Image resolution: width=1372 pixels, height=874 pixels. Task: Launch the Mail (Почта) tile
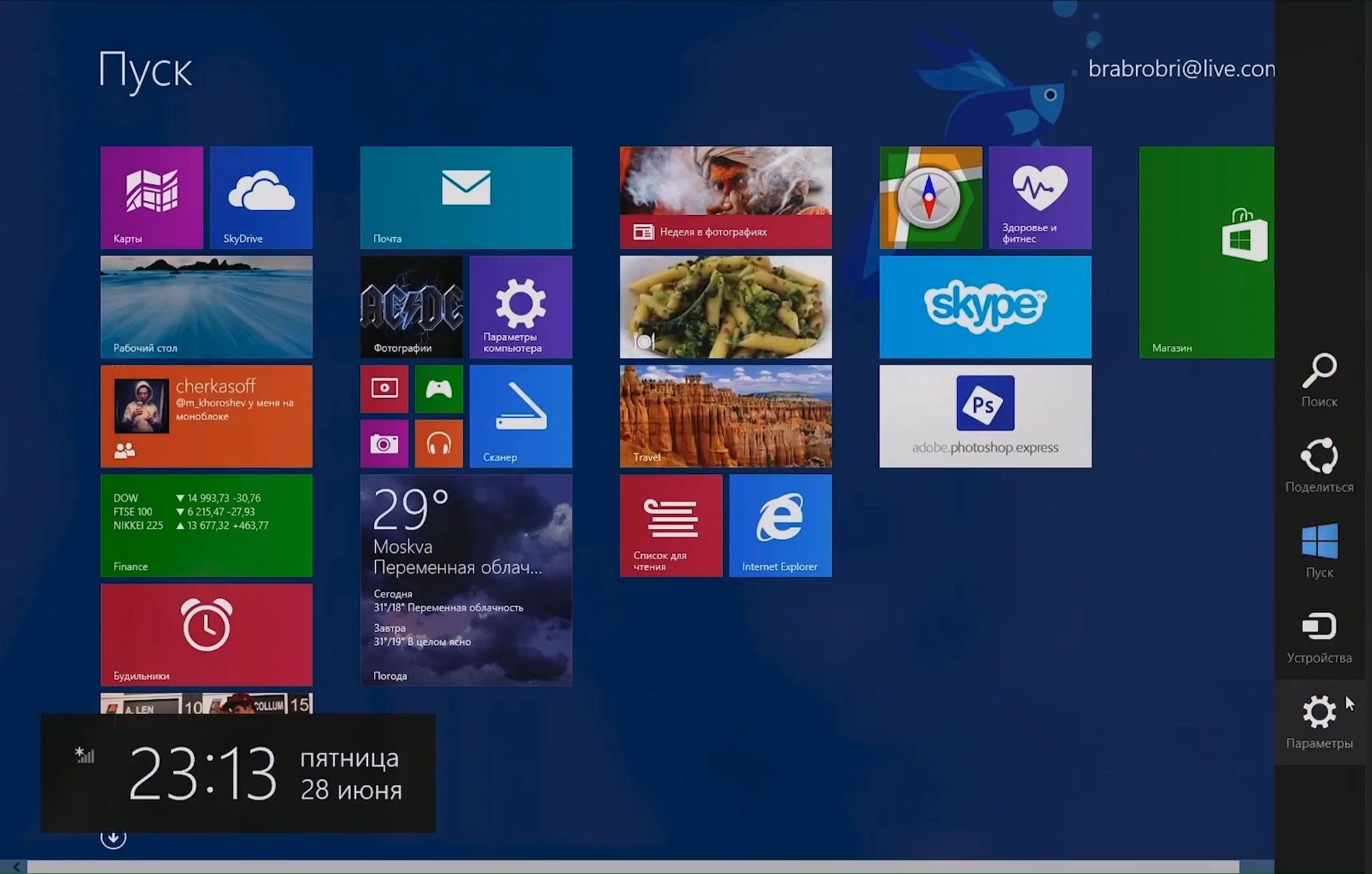tap(466, 197)
